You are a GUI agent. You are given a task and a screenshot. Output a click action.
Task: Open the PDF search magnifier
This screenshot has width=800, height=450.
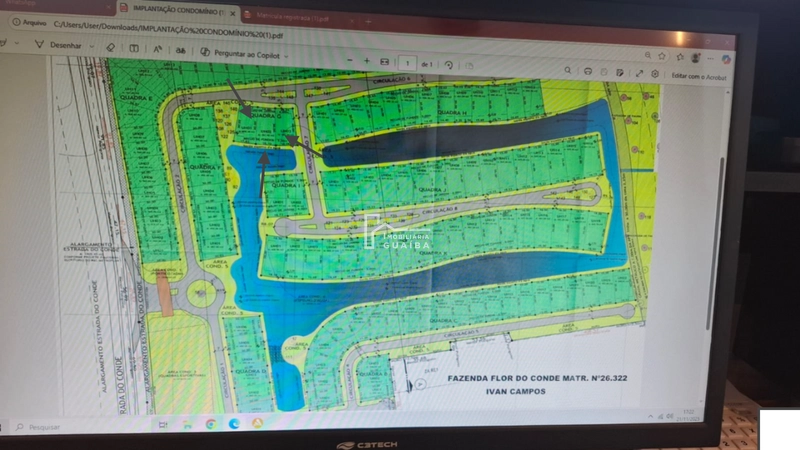[568, 70]
